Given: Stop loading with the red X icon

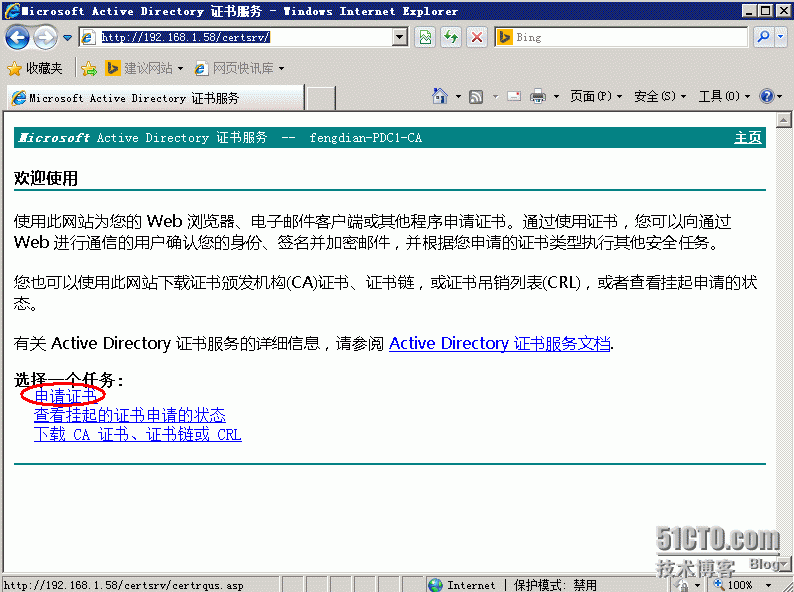Looking at the screenshot, I should tap(477, 37).
